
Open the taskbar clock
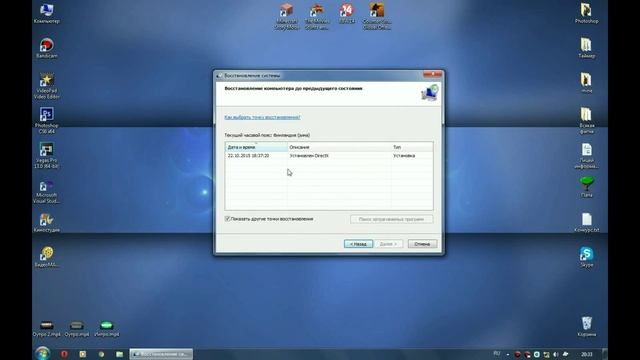tap(587, 354)
